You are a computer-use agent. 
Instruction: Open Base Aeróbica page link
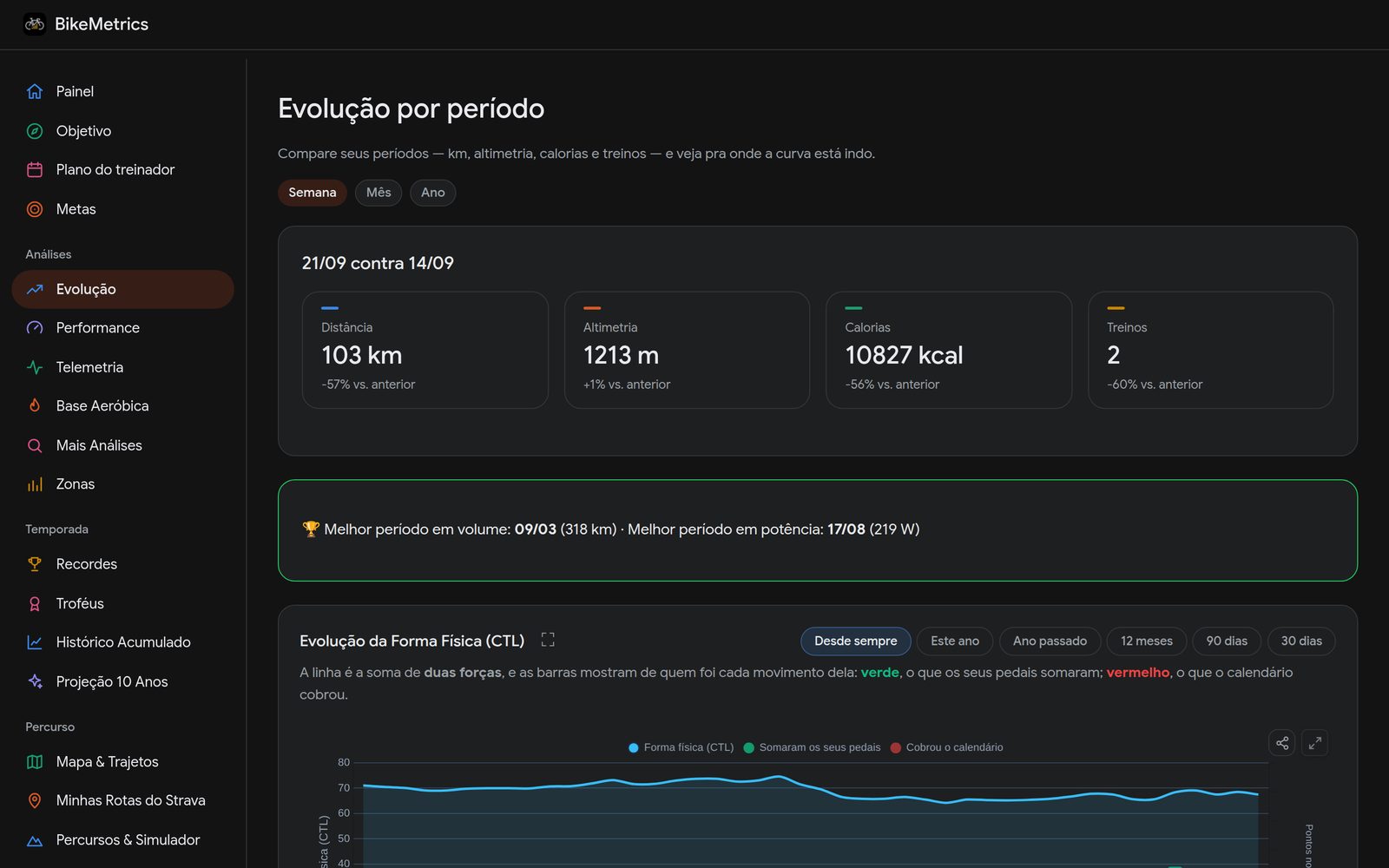click(x=122, y=405)
